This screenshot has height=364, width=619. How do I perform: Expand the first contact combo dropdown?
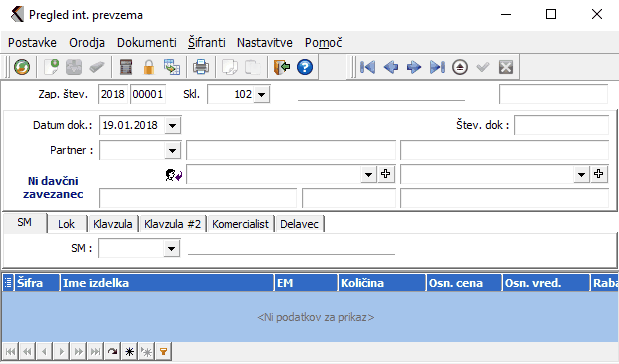pyautogui.click(x=368, y=174)
